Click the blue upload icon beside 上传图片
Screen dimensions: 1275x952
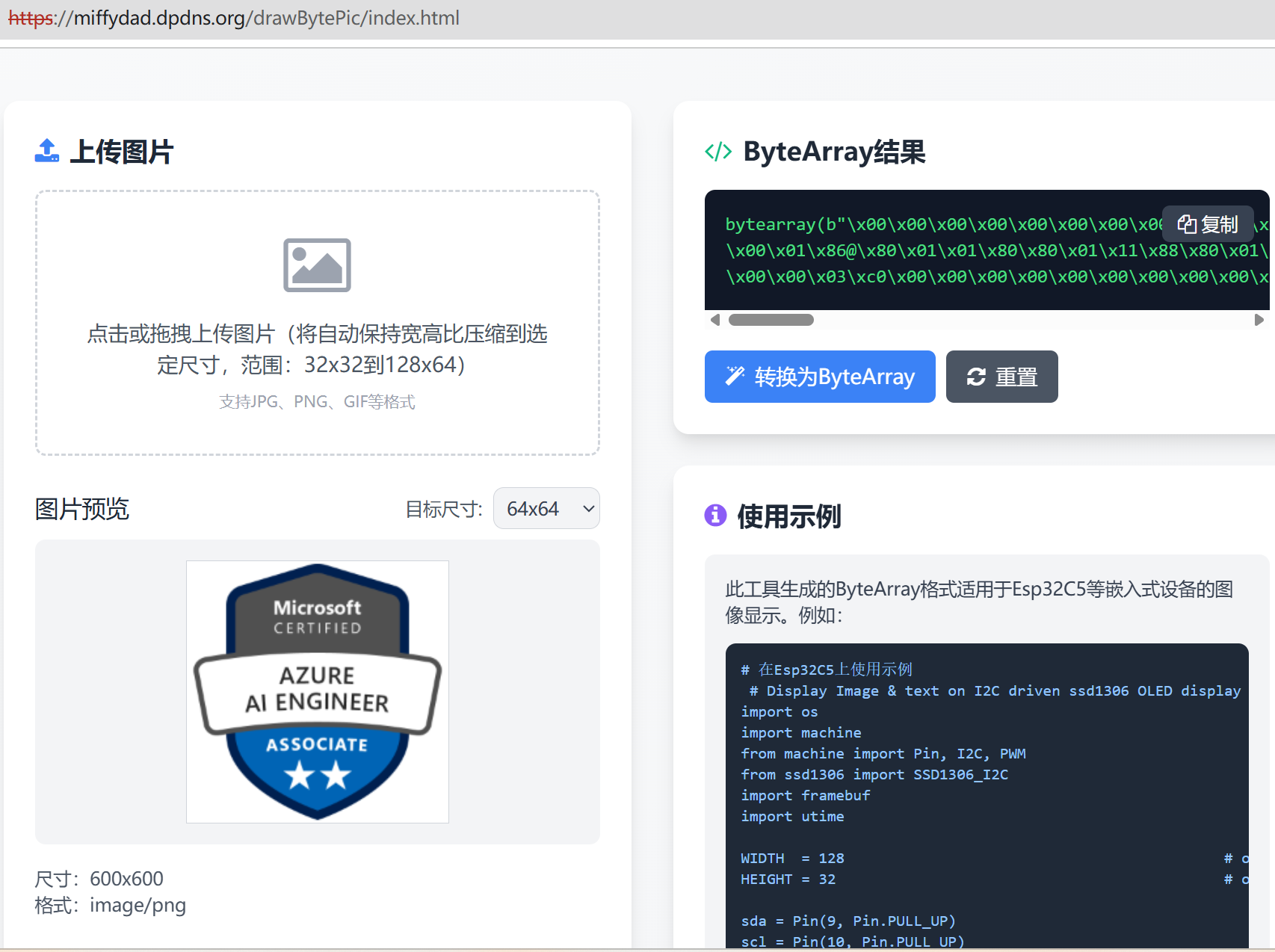coord(47,151)
